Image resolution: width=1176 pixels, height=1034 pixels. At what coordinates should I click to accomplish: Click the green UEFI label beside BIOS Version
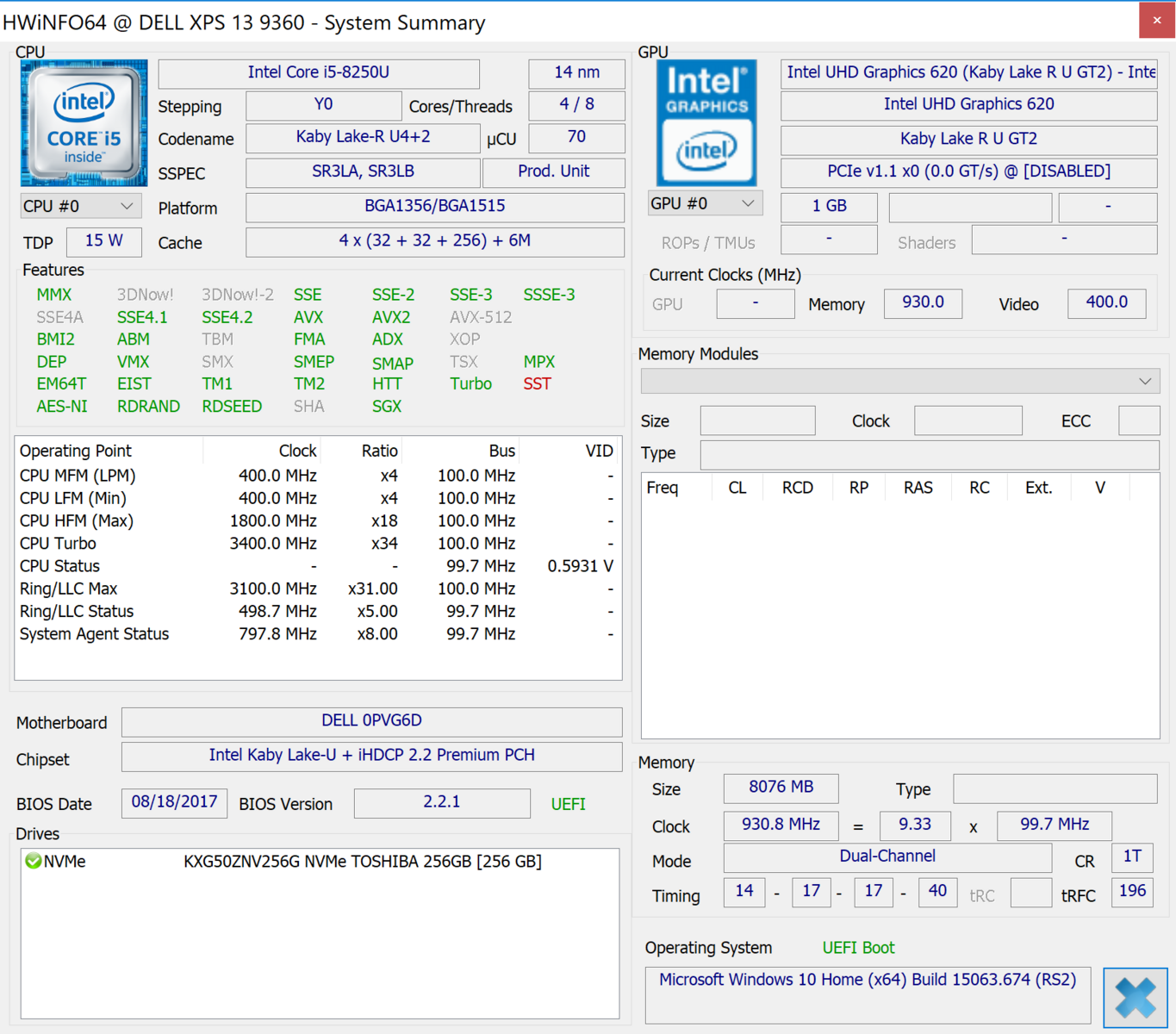click(569, 804)
